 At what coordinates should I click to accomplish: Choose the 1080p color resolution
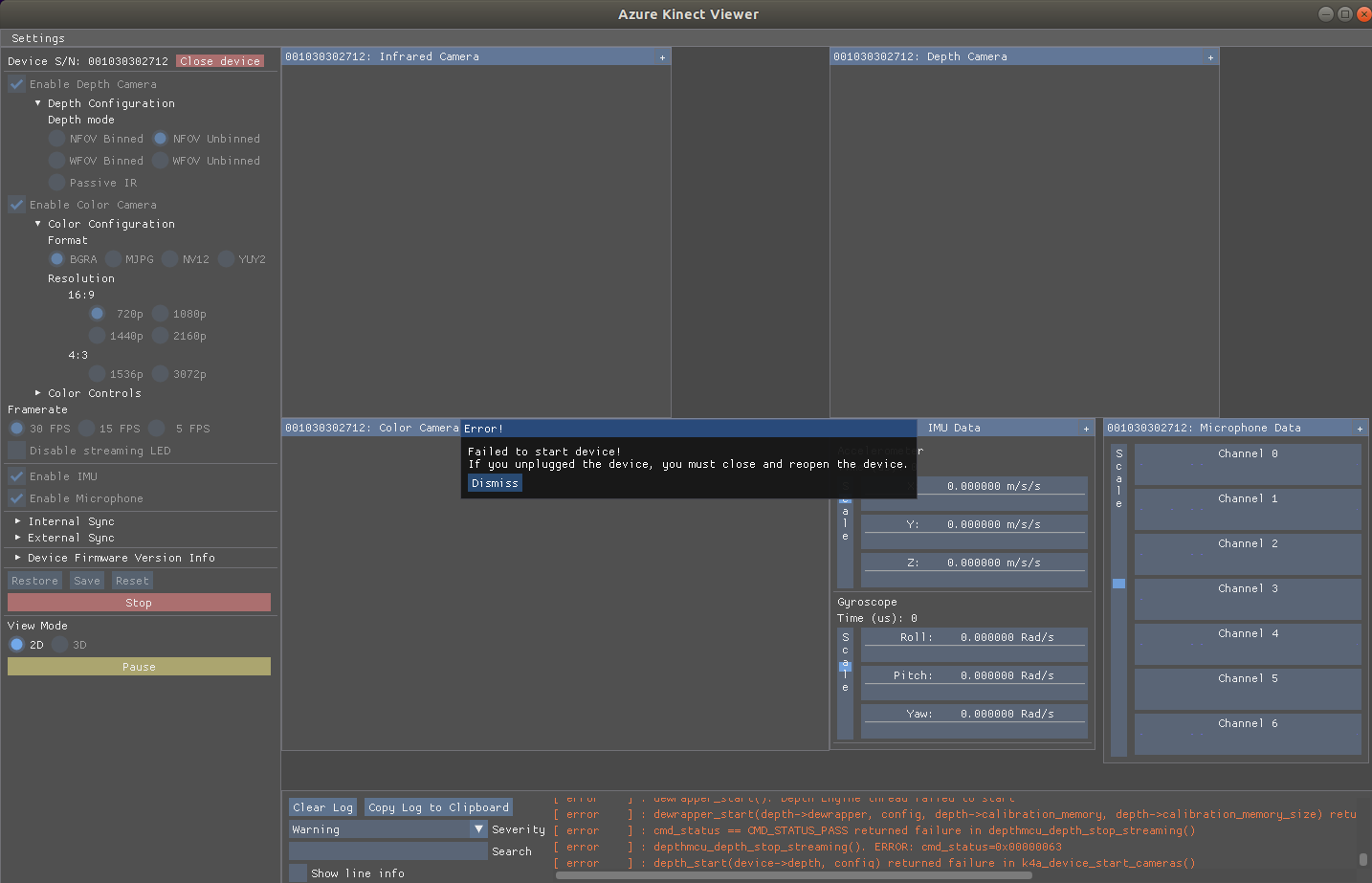pos(161,313)
